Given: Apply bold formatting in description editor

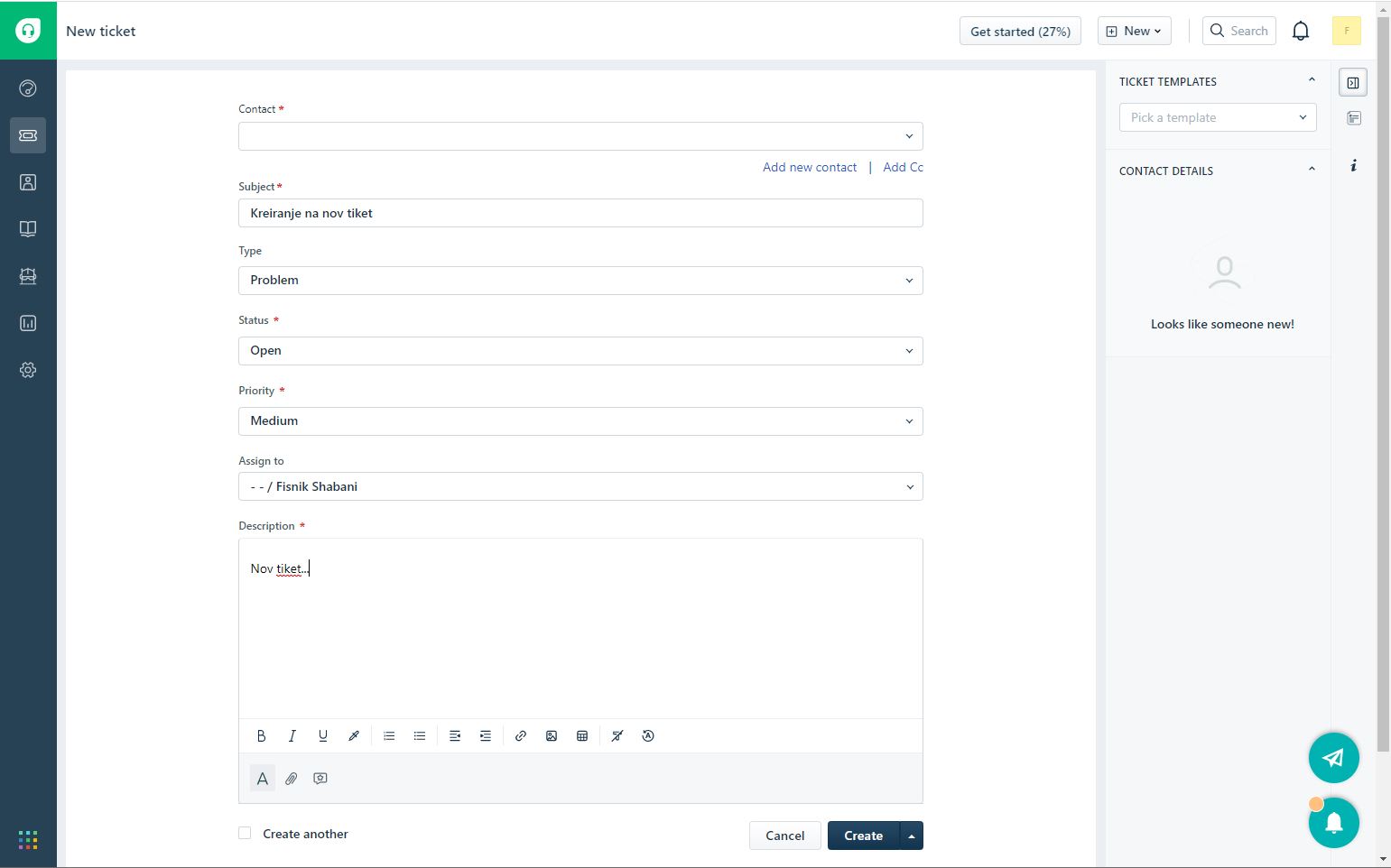Looking at the screenshot, I should (261, 736).
